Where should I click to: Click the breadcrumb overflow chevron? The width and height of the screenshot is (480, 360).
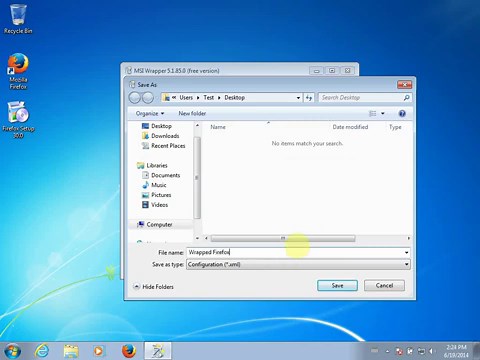click(x=174, y=98)
